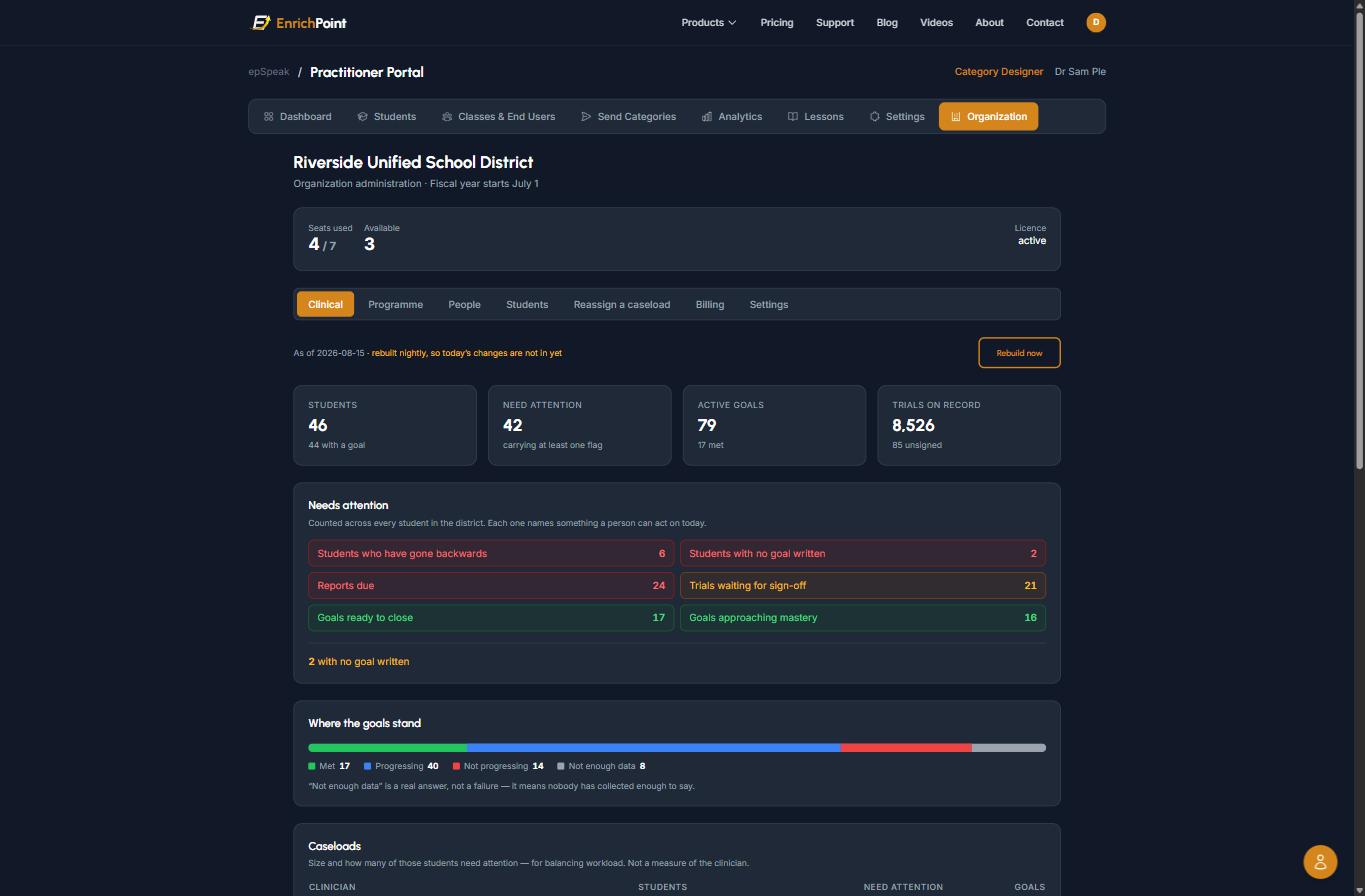Screen dimensions: 1365x896
Task: Click the grey Not enough data legend swatch
Action: pyautogui.click(x=561, y=767)
